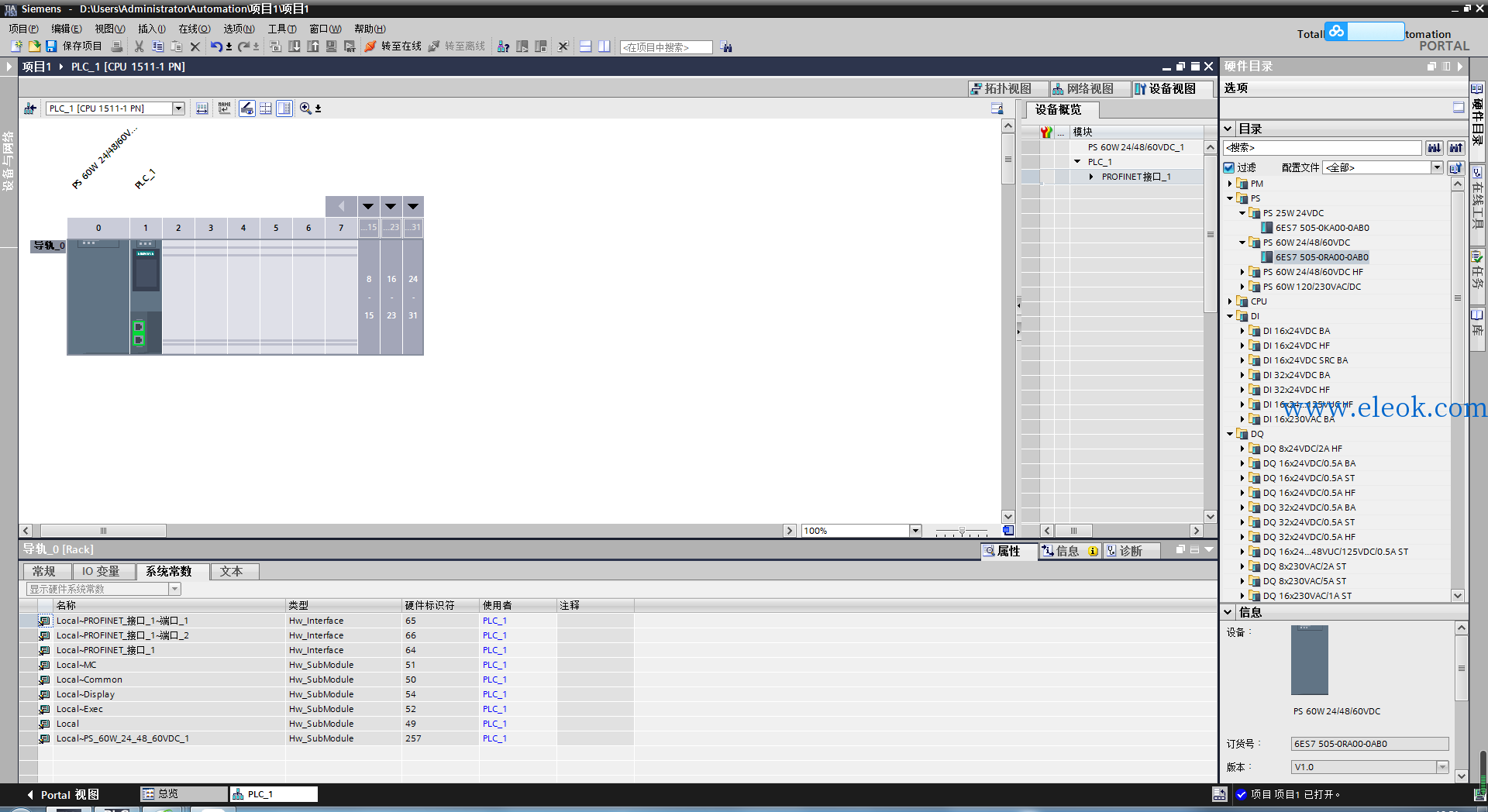This screenshot has width=1488, height=812.
Task: Delete selection with the X toolbar icon
Action: coord(195,46)
